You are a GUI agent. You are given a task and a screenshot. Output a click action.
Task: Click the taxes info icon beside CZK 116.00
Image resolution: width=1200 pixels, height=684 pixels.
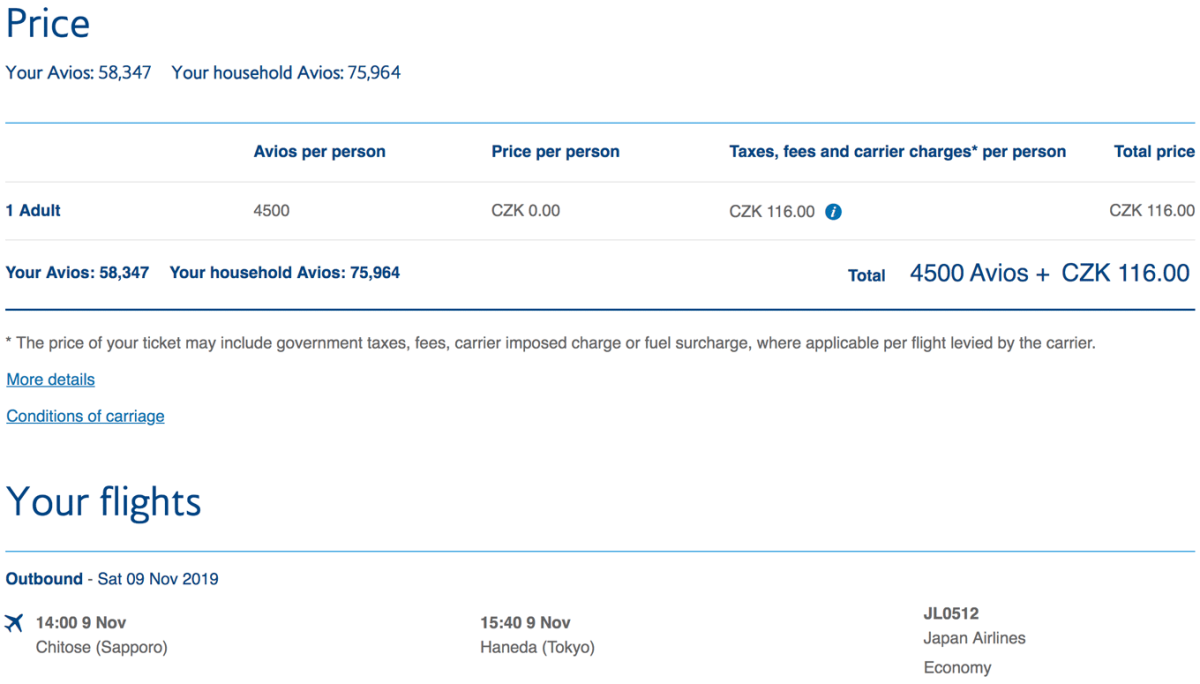pos(833,212)
